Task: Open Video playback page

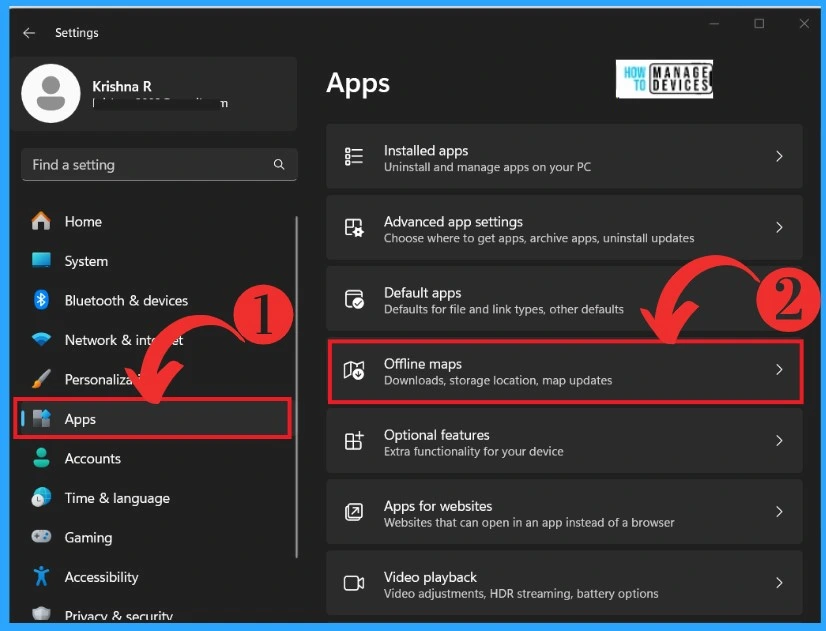Action: 564,583
